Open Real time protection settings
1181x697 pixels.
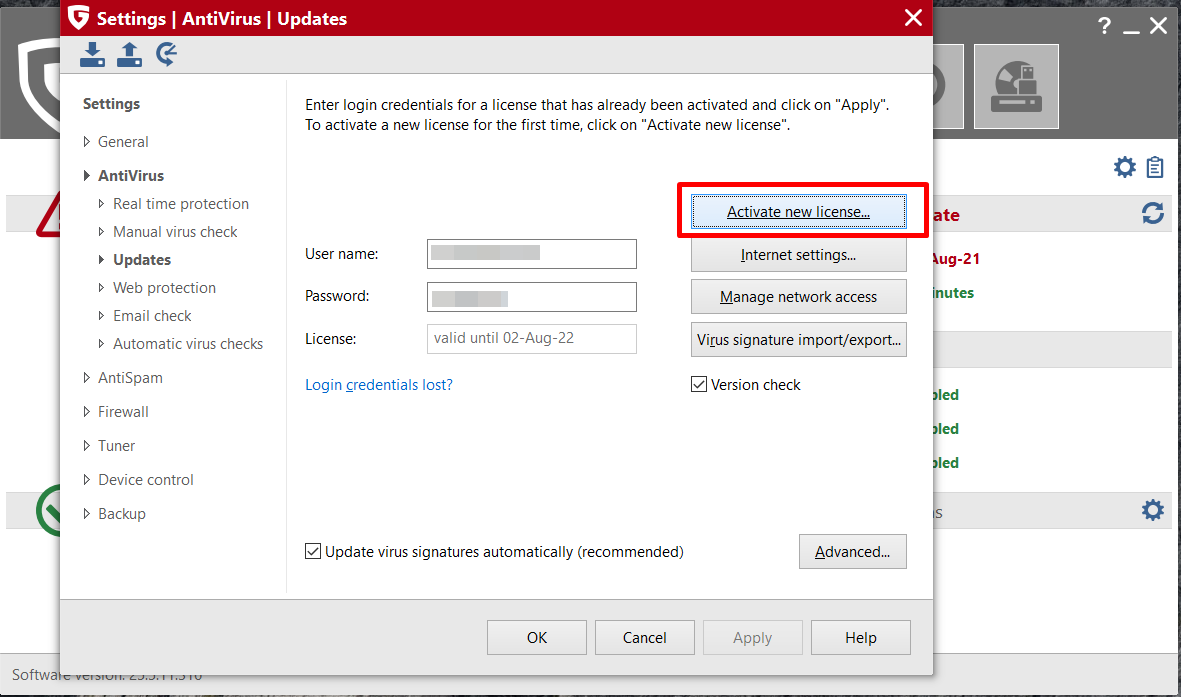(181, 203)
